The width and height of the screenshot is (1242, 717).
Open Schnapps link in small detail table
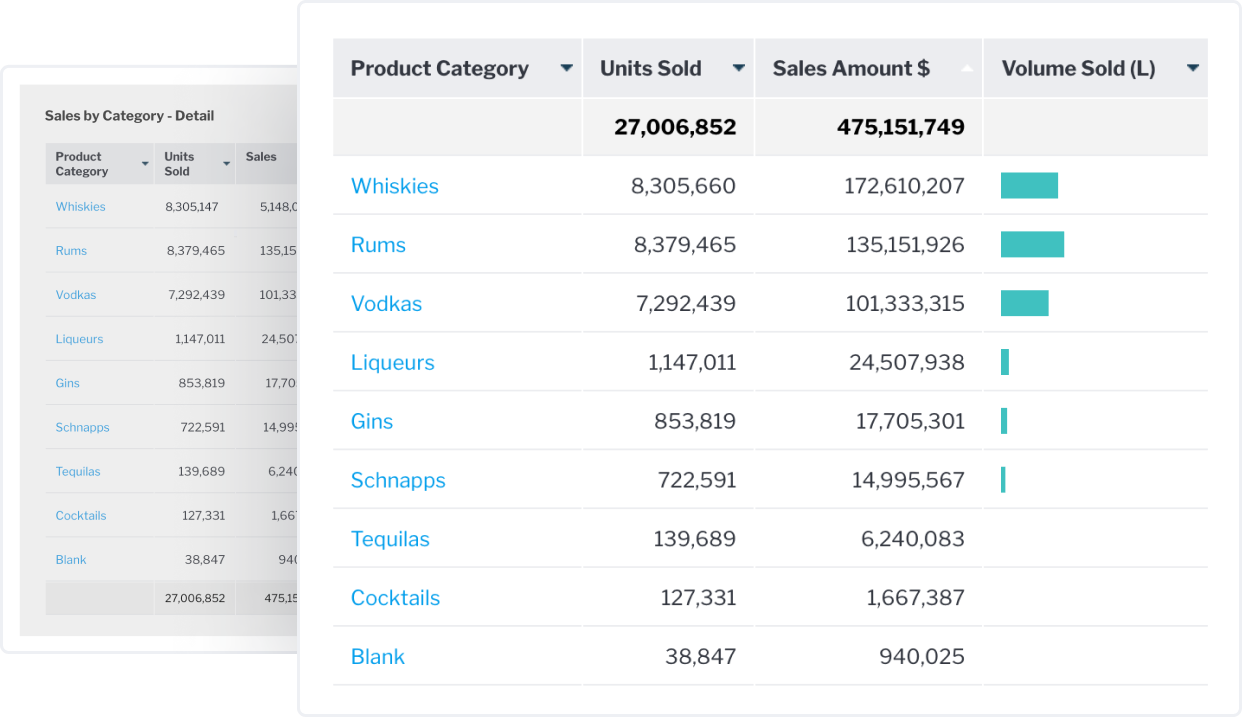pos(82,427)
